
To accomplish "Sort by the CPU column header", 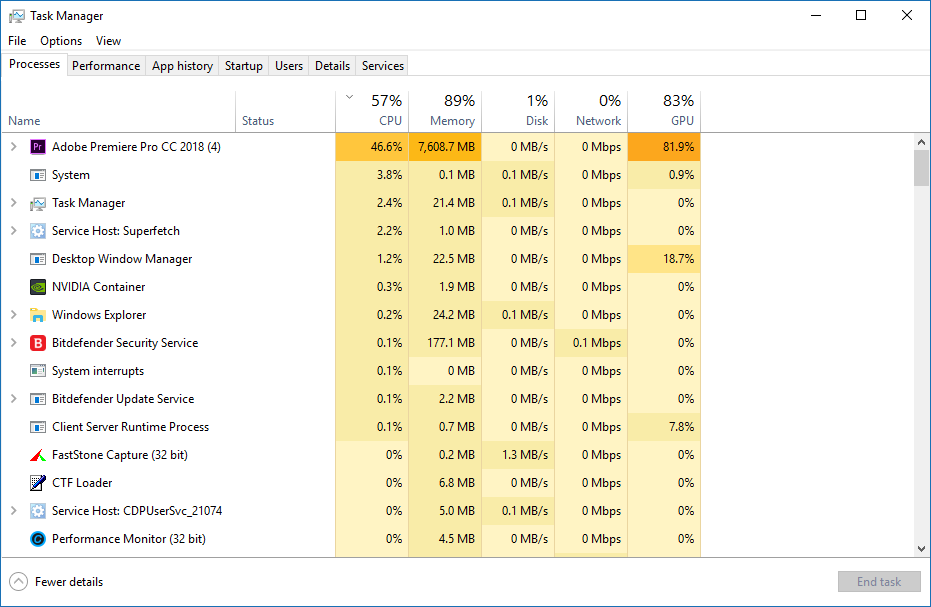I will (372, 112).
